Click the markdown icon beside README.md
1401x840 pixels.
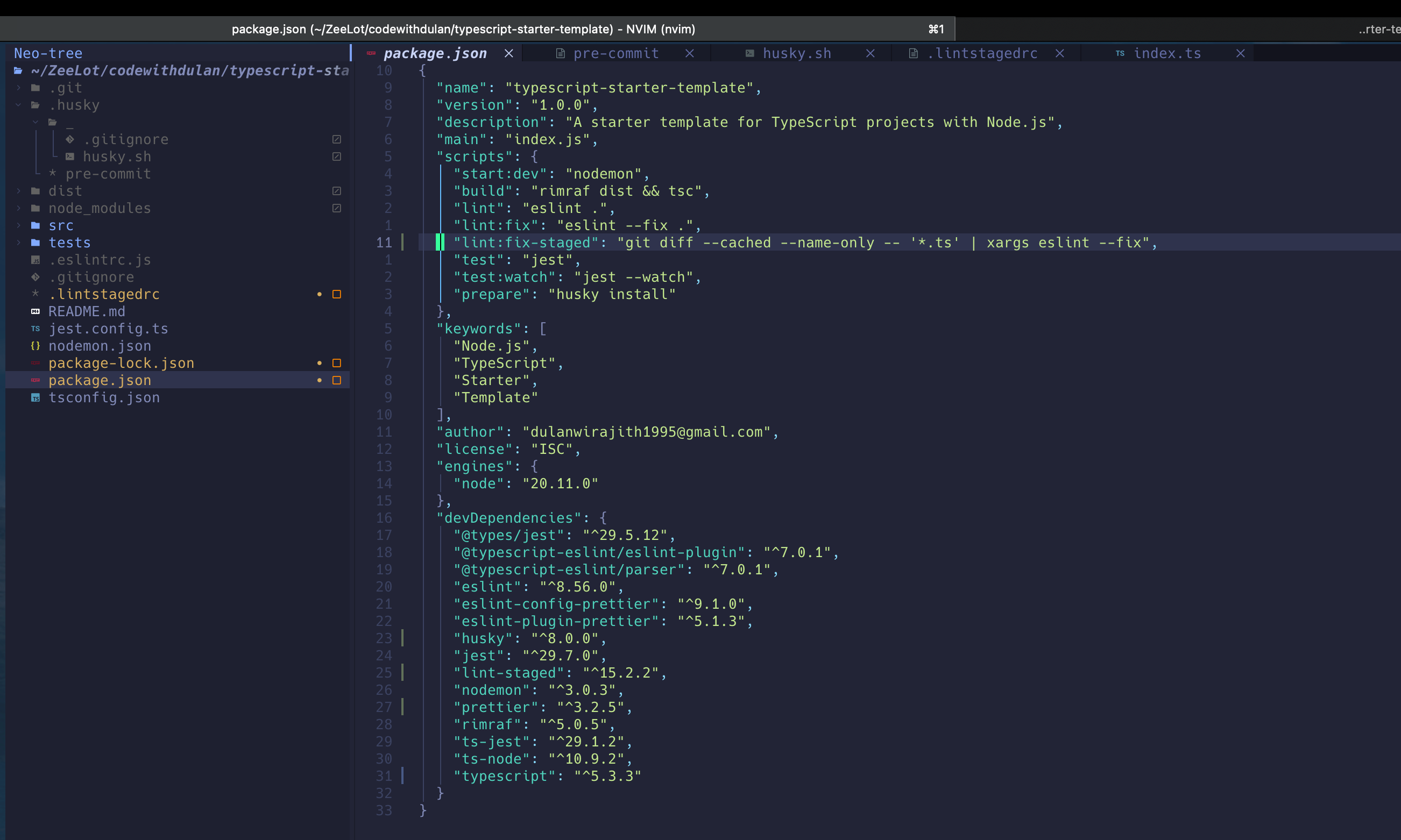tap(35, 311)
